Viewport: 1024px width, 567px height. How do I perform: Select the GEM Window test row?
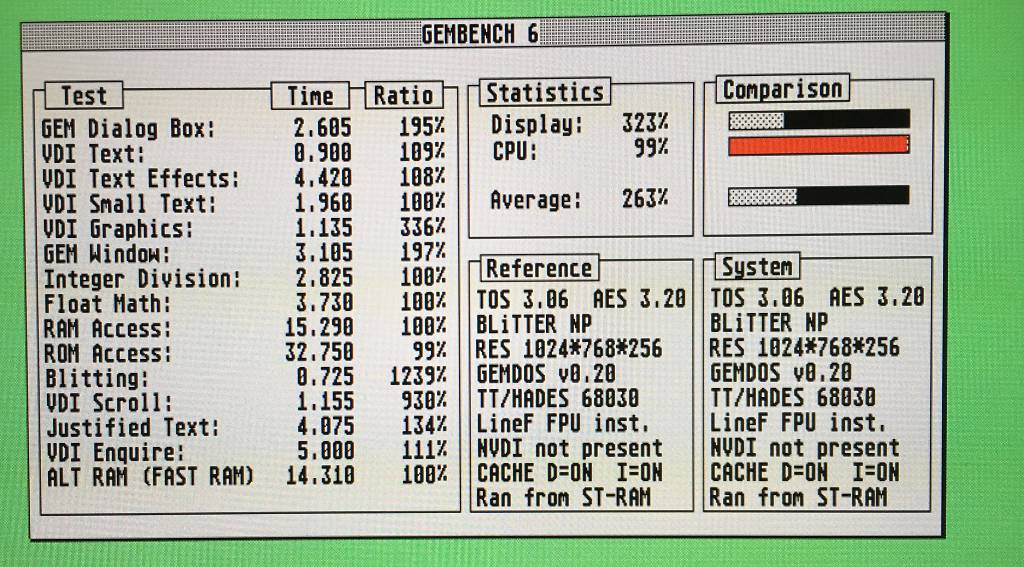tap(244, 253)
